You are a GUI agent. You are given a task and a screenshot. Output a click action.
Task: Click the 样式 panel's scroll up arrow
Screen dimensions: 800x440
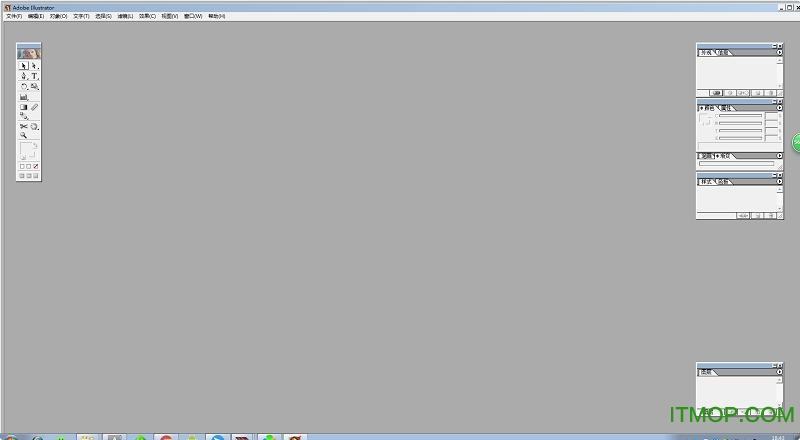[x=779, y=190]
